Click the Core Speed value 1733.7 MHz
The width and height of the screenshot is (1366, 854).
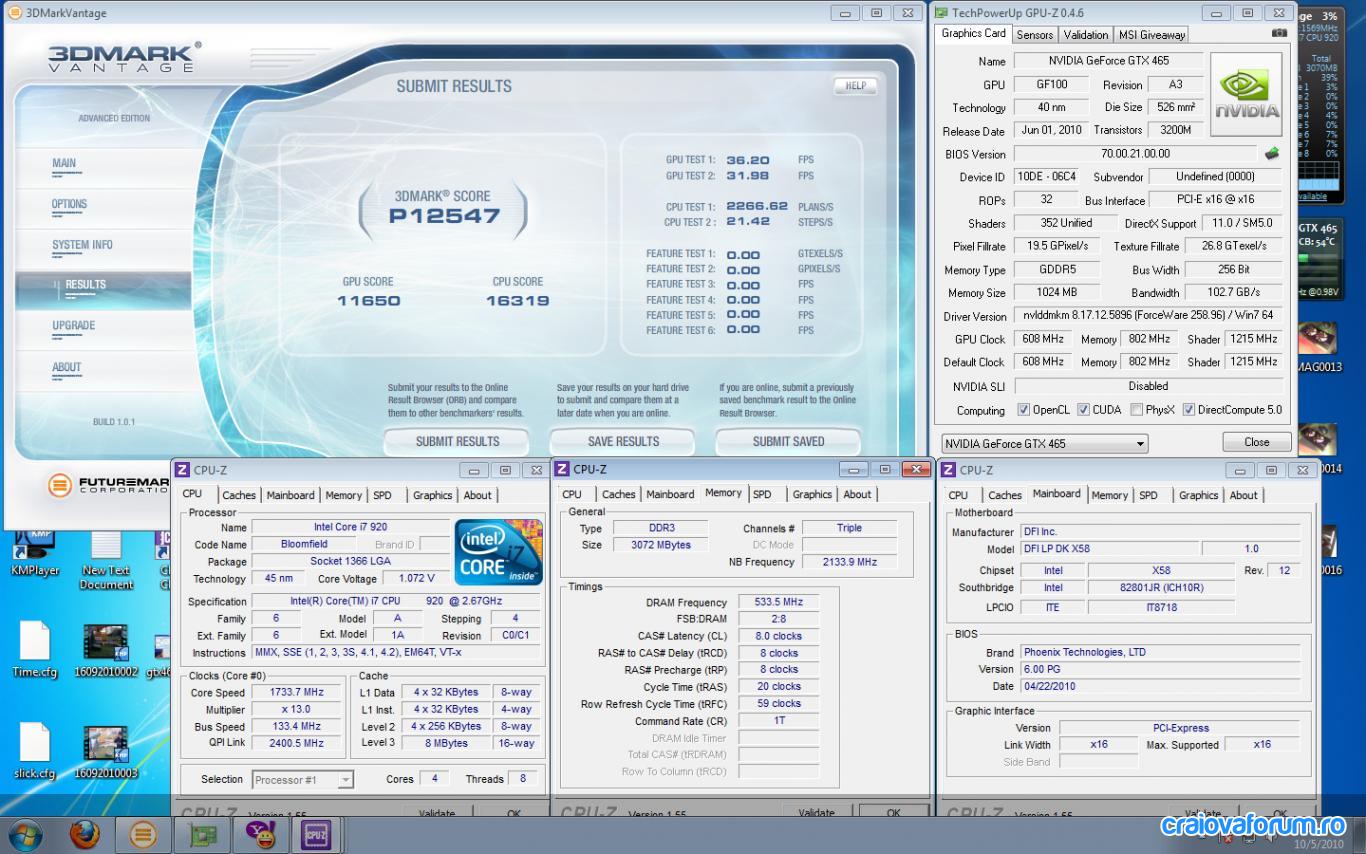(x=297, y=692)
